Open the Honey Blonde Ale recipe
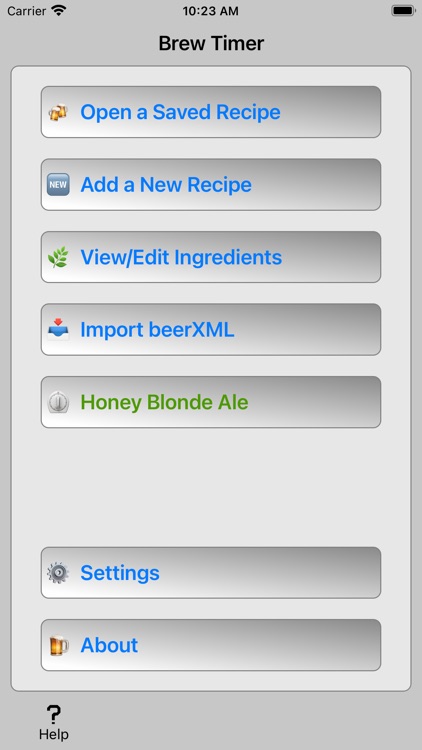The height and width of the screenshot is (750, 422). pyautogui.click(x=211, y=402)
